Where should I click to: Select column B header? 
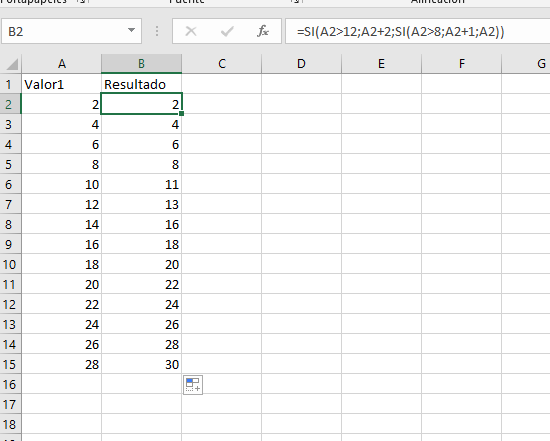click(141, 64)
